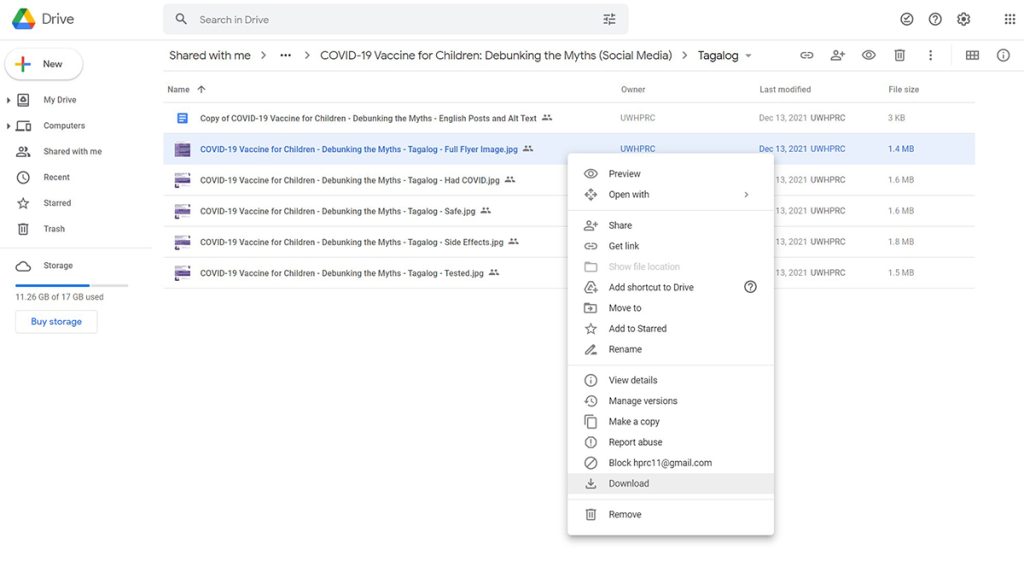Open the Google apps grid icon
The width and height of the screenshot is (1024, 561).
click(1010, 19)
